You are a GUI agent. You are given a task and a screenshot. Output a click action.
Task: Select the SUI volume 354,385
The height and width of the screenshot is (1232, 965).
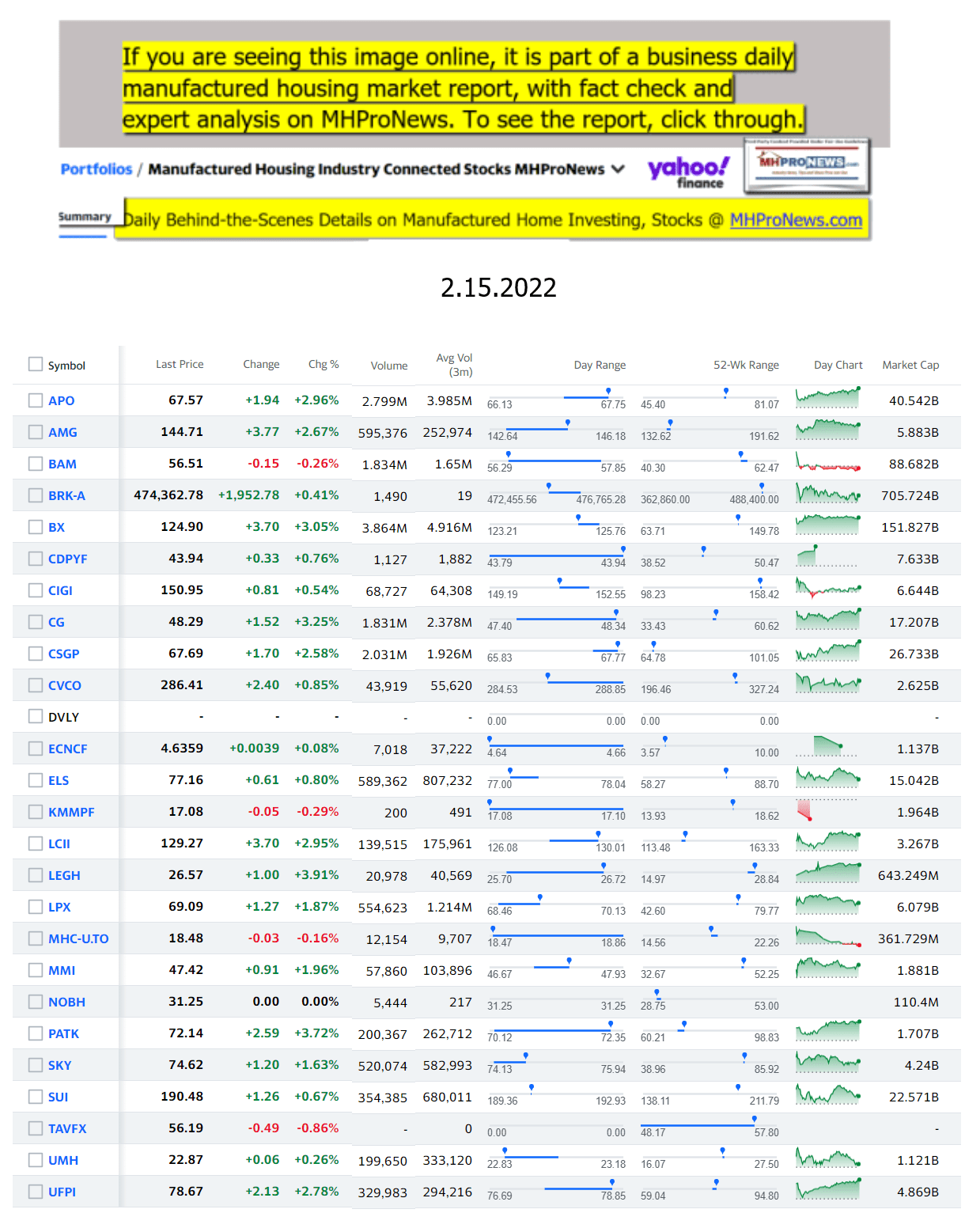point(383,1097)
